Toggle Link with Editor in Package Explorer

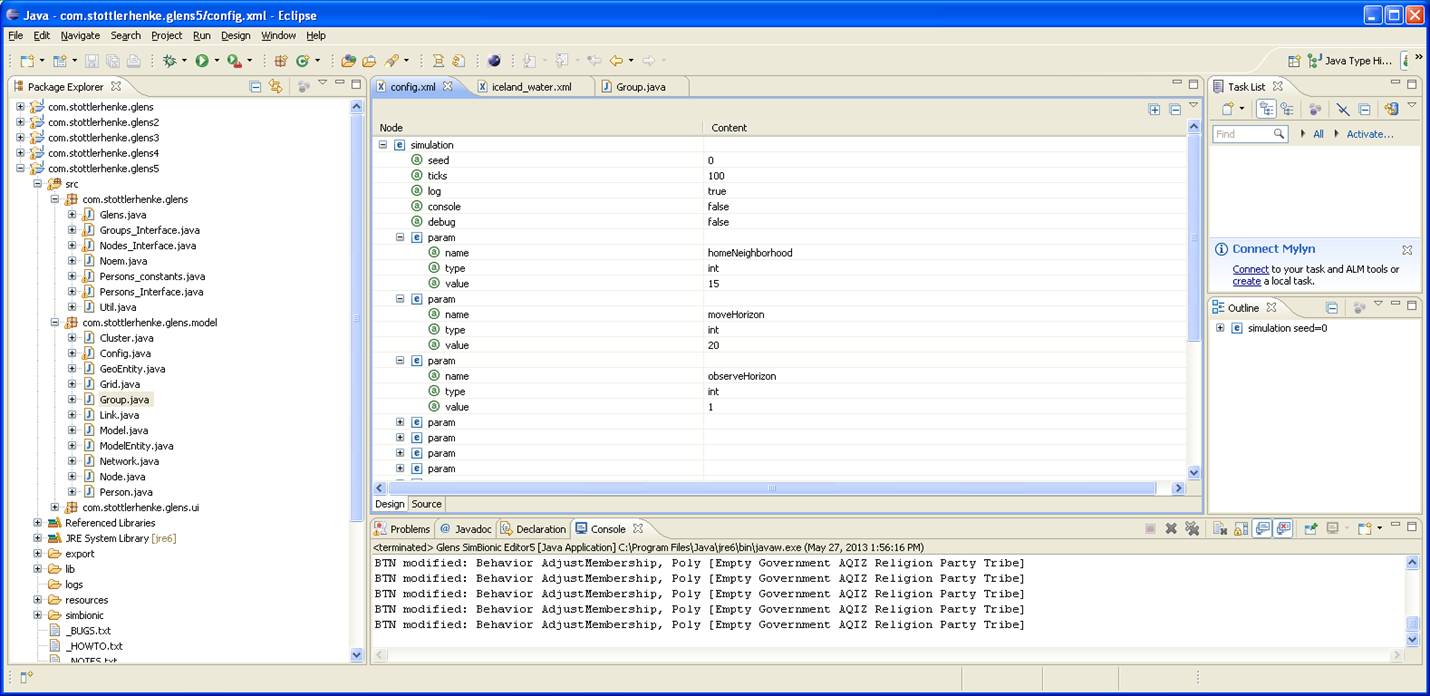pyautogui.click(x=276, y=87)
